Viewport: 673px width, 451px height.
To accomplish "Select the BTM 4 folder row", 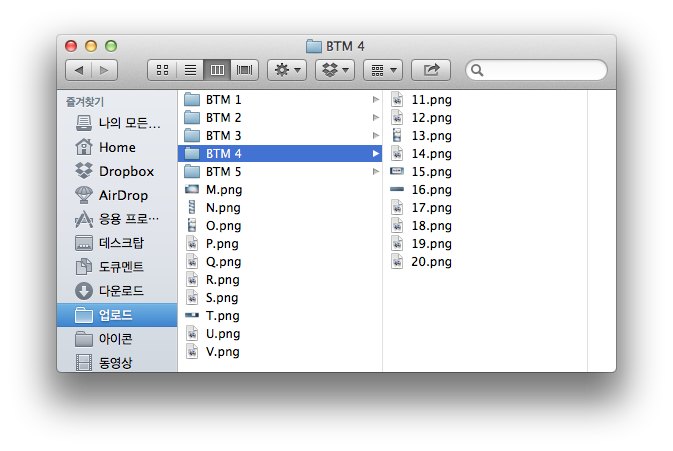I will tap(280, 154).
